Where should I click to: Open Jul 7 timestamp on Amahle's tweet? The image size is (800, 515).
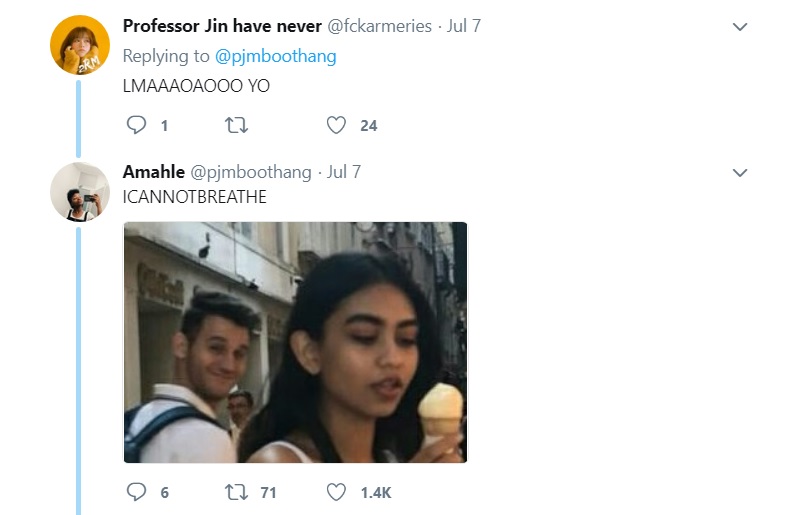[344, 171]
